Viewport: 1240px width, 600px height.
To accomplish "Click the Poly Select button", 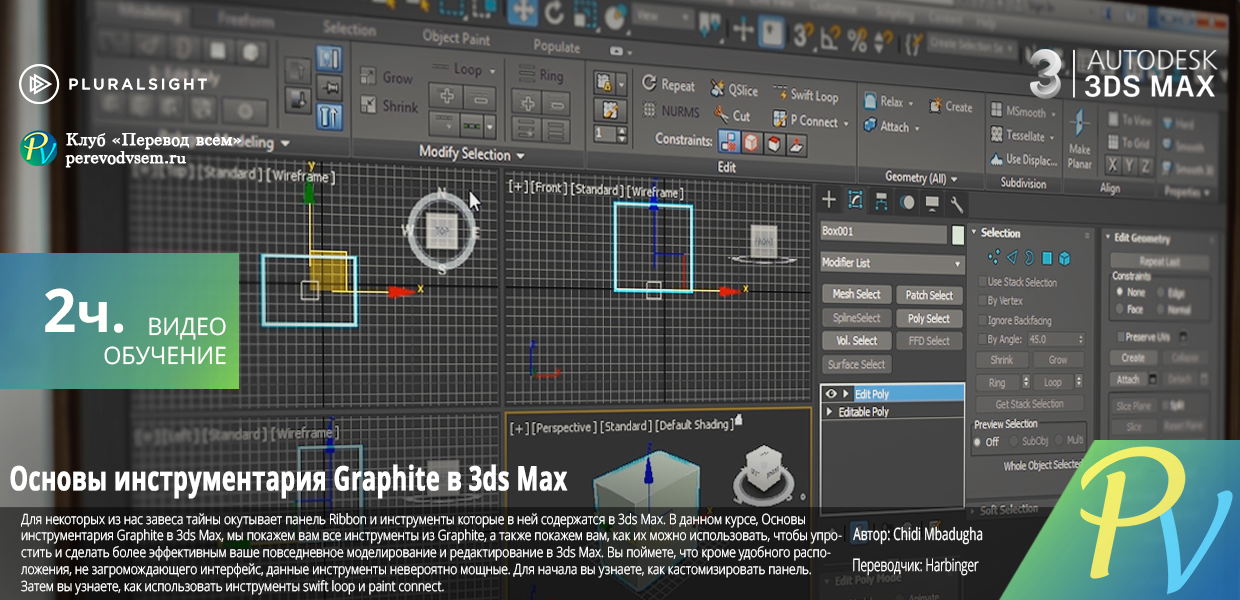I will click(929, 318).
